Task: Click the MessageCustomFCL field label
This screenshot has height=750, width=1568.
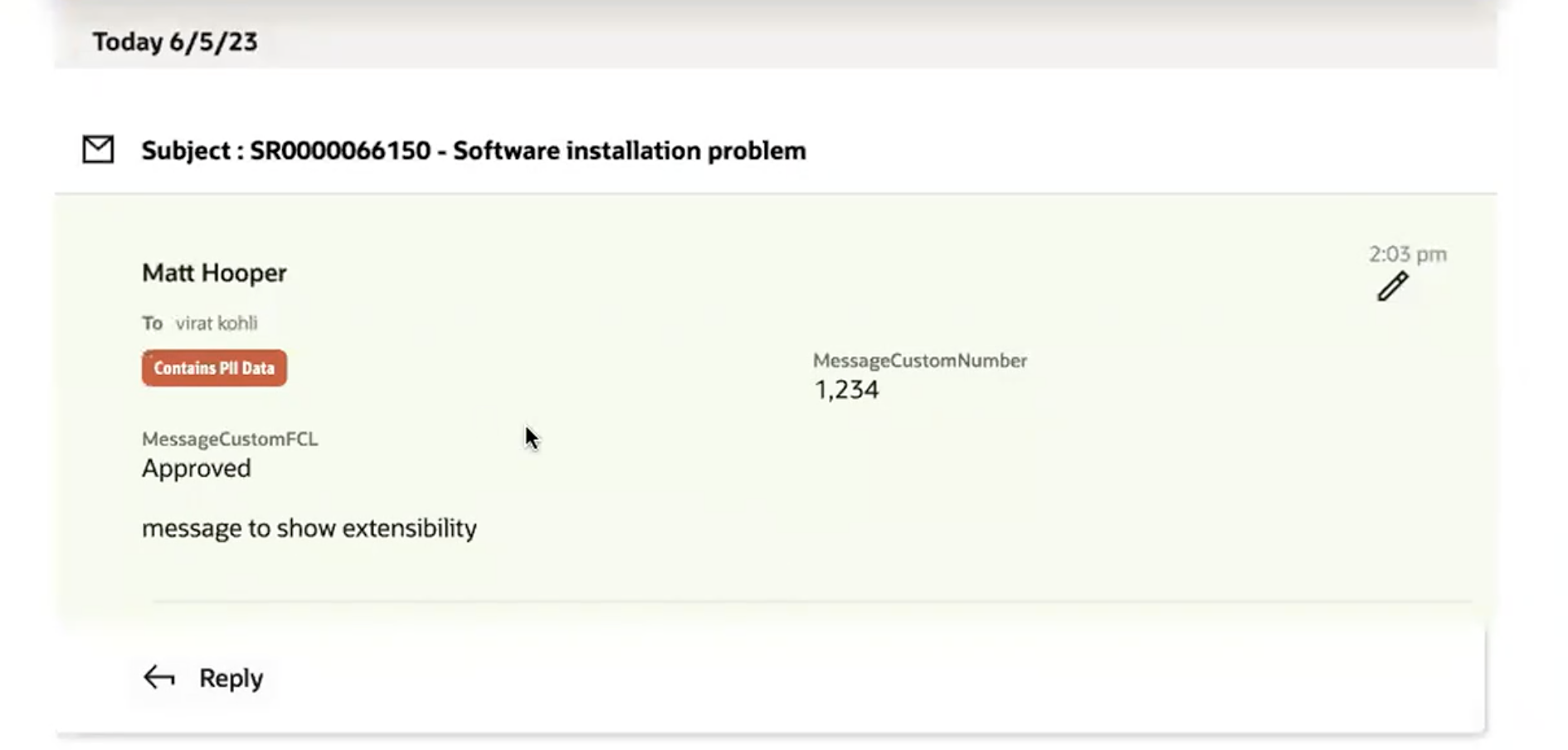Action: click(230, 439)
